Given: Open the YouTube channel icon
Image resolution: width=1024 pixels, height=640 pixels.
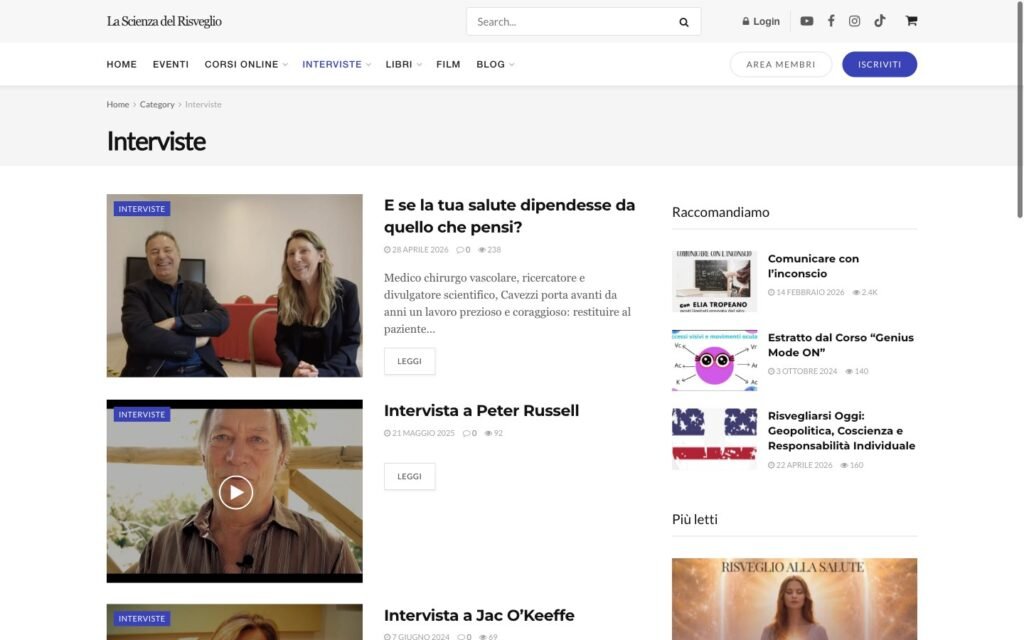Looking at the screenshot, I should coord(807,21).
